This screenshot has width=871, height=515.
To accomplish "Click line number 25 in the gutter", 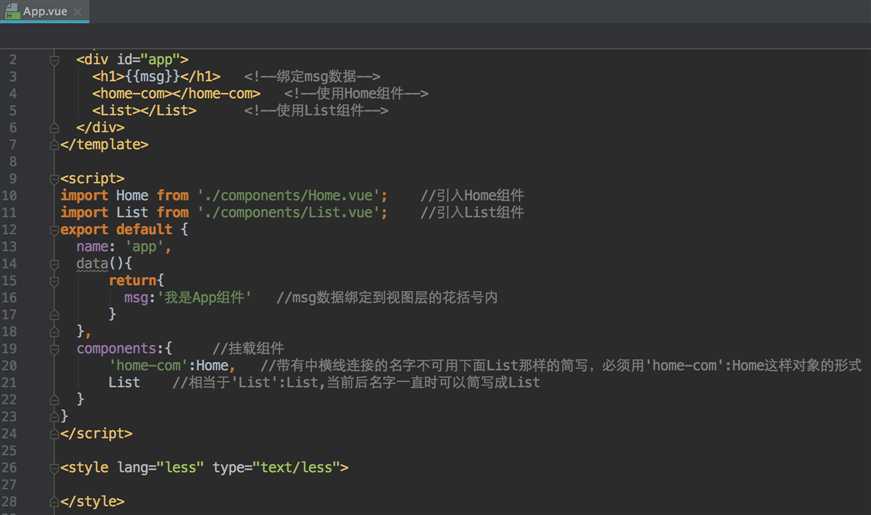I will pos(9,451).
